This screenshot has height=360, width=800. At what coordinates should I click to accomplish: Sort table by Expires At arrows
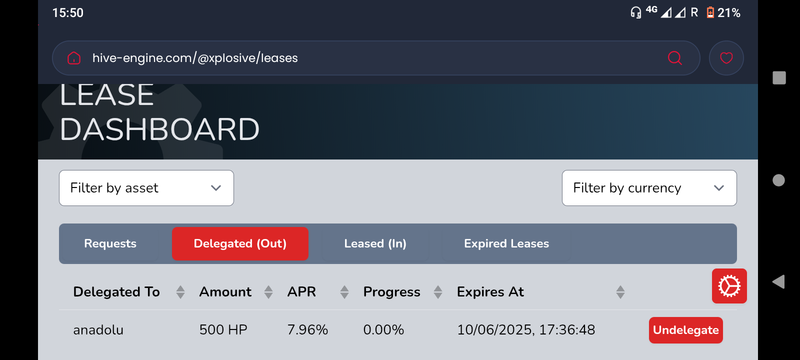pyautogui.click(x=620, y=292)
